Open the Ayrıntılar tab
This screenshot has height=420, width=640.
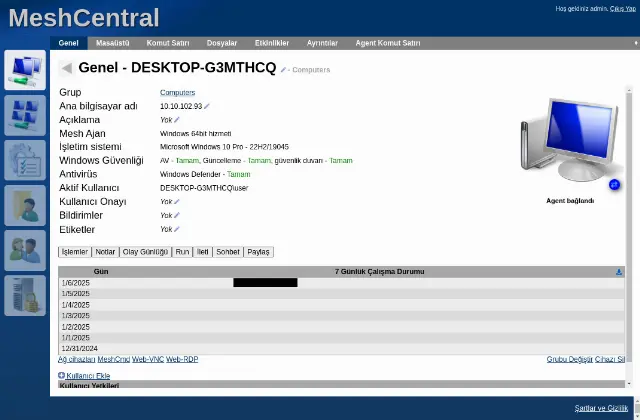[x=322, y=43]
